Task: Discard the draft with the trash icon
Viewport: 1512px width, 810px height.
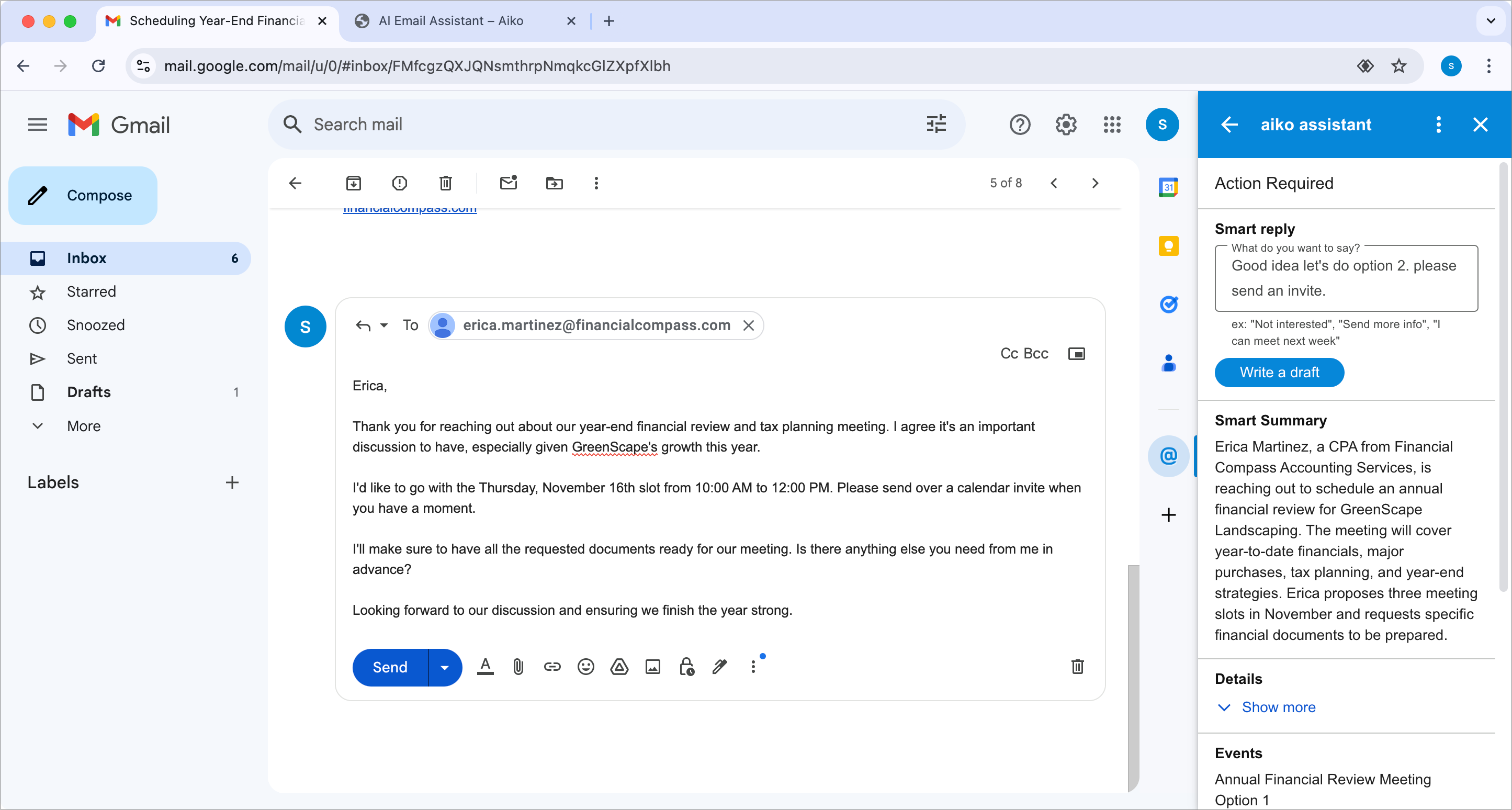Action: (1077, 667)
